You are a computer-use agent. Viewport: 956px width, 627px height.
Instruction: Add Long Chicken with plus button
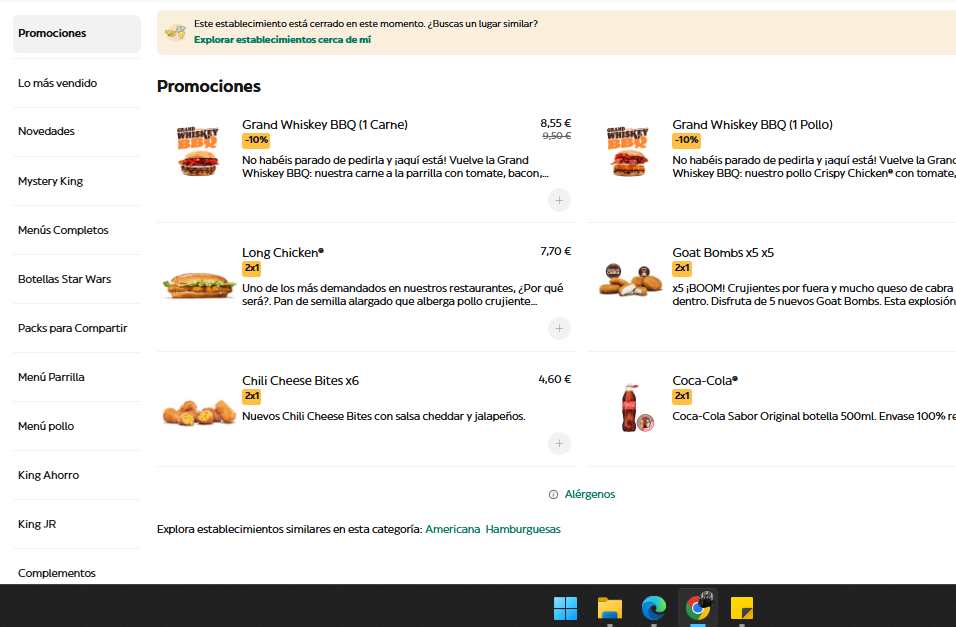tap(559, 328)
